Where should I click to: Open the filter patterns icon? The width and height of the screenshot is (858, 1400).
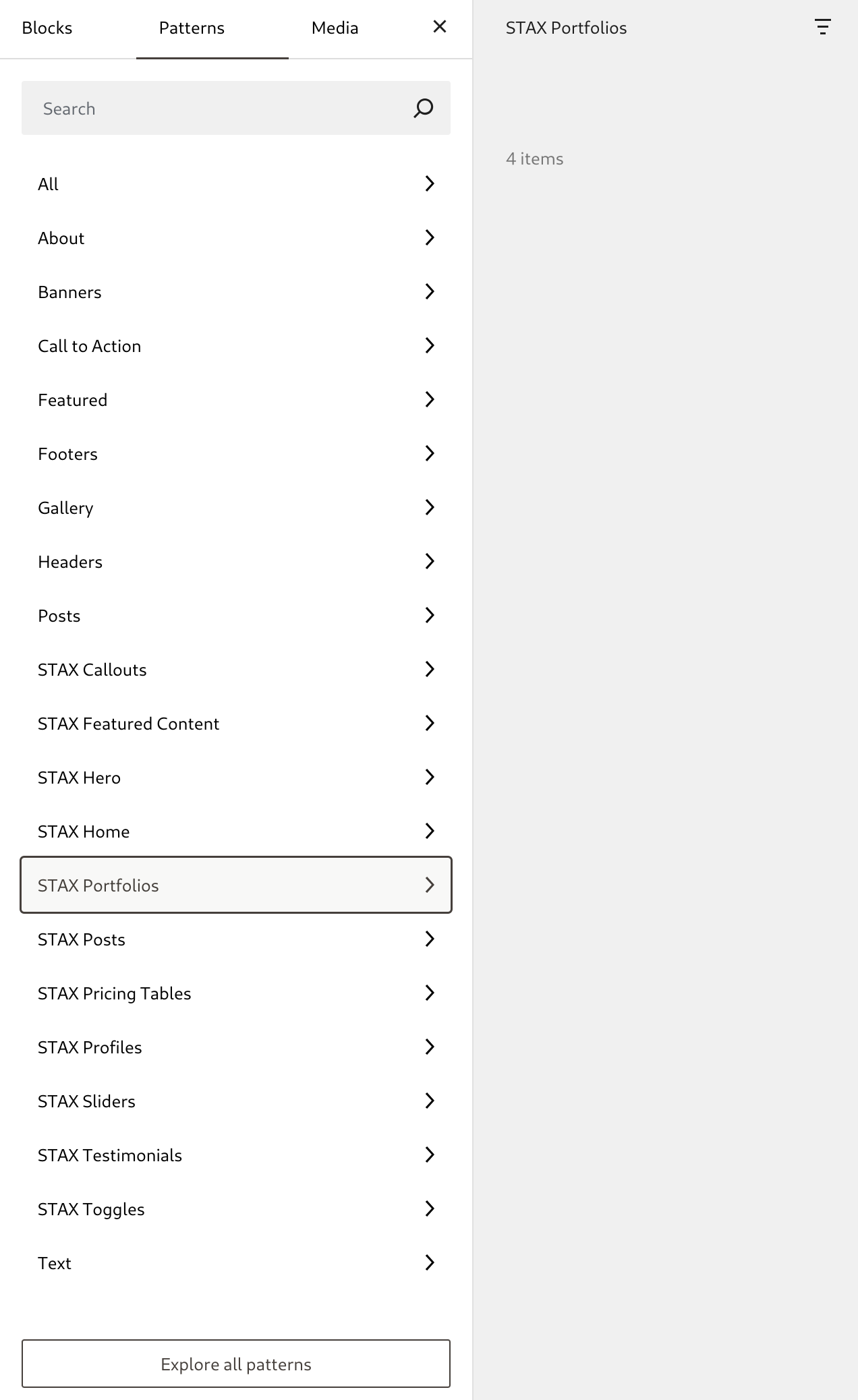point(822,27)
